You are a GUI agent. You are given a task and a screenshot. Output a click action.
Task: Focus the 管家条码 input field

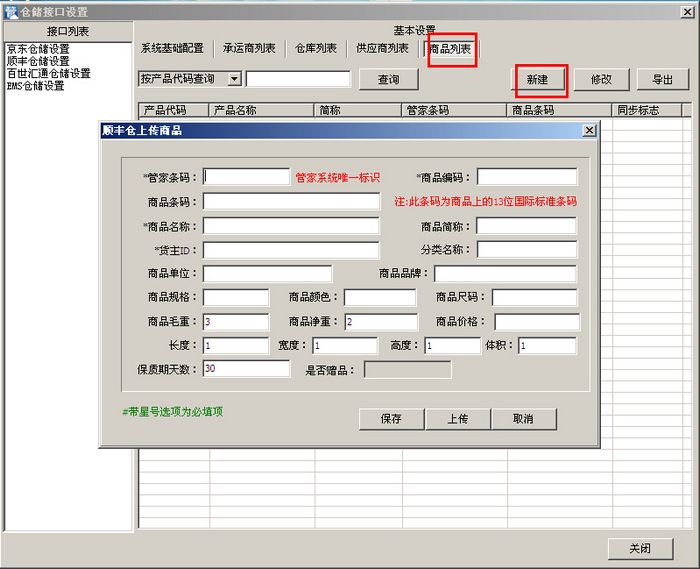246,177
